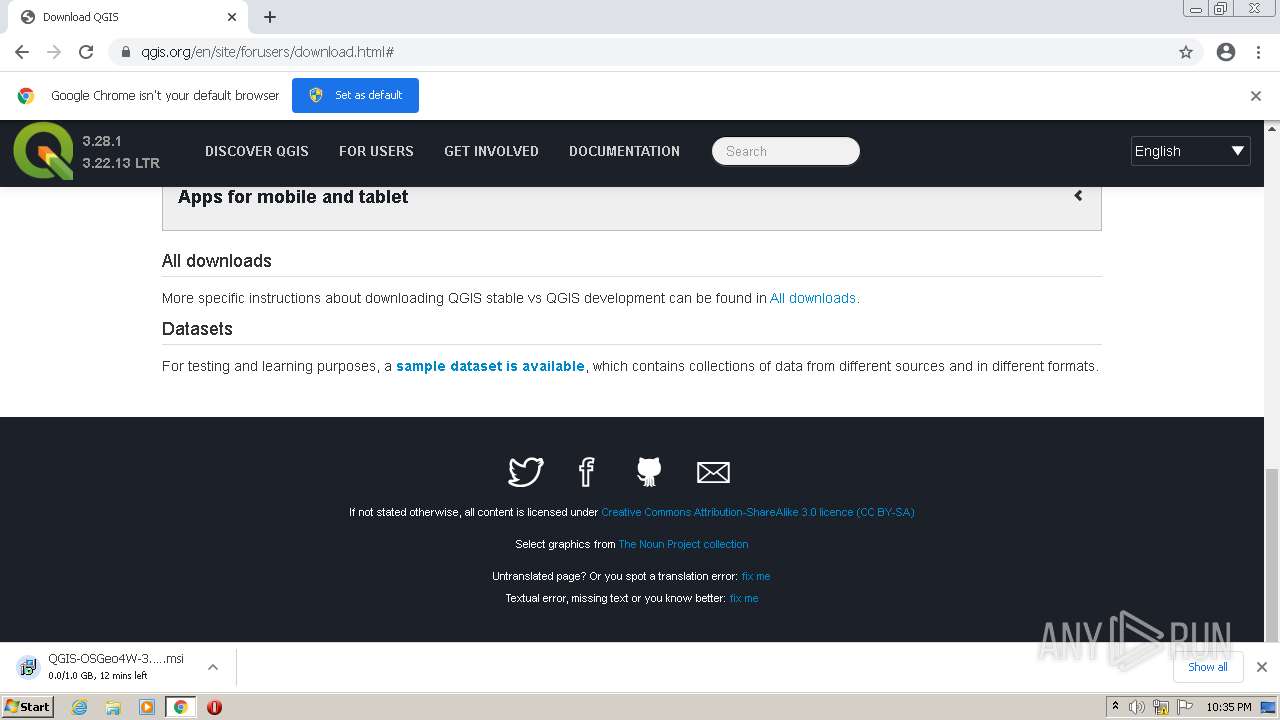Open The Noun Project collection link

(683, 544)
